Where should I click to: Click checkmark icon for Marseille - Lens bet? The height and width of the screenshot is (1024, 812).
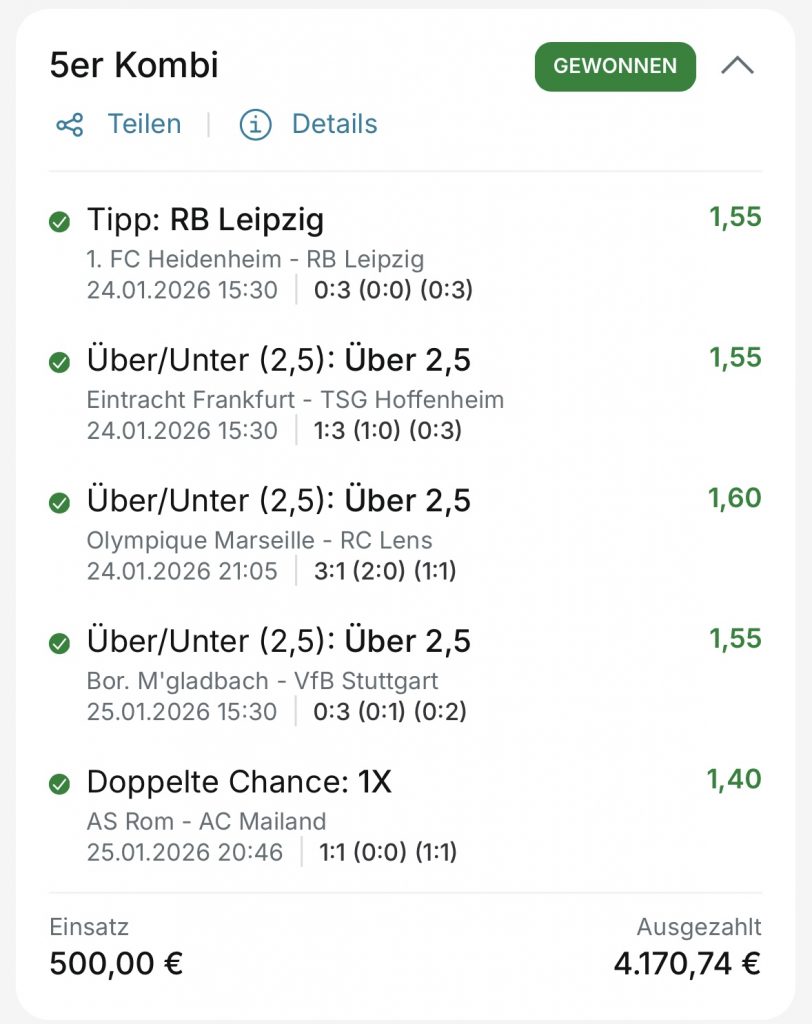click(x=59, y=503)
